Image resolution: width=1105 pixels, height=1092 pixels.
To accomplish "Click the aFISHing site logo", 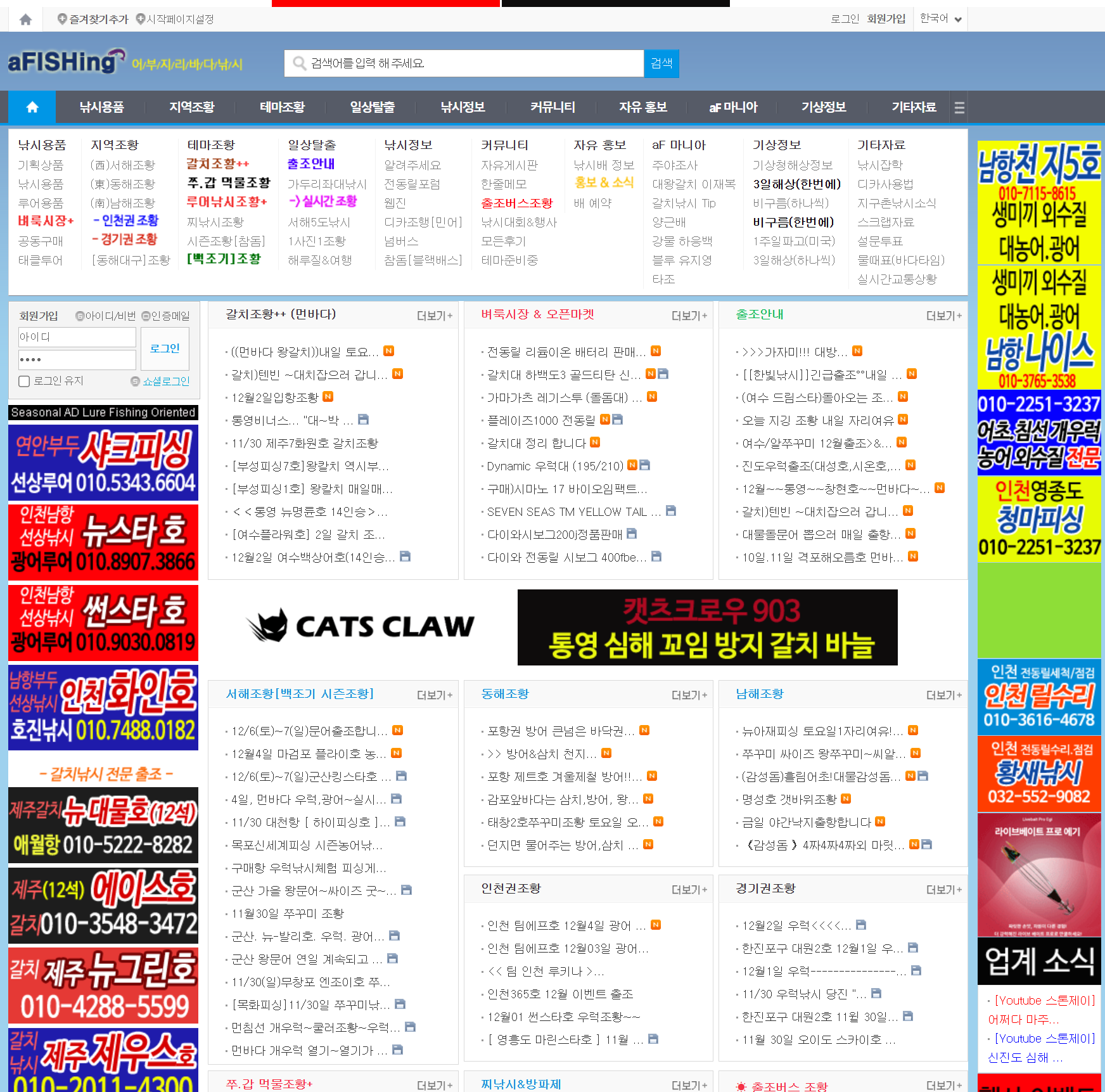I will tap(67, 62).
